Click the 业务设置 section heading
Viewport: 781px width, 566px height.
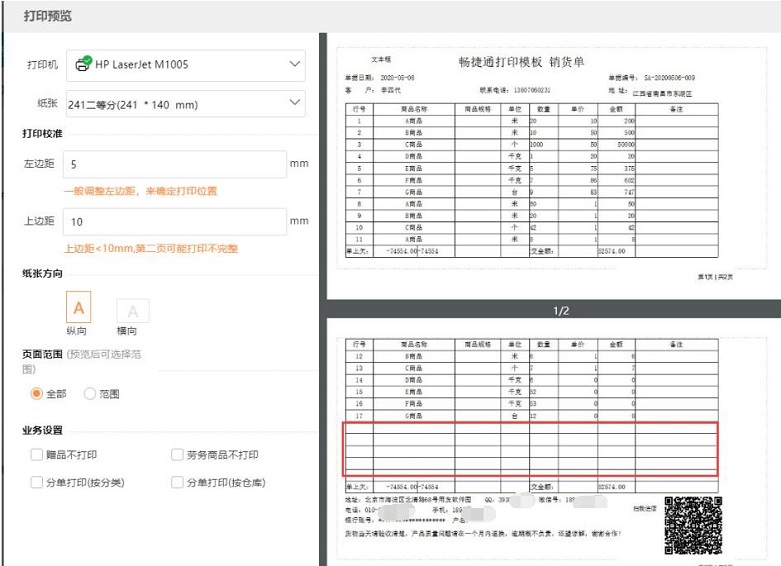(x=42, y=430)
